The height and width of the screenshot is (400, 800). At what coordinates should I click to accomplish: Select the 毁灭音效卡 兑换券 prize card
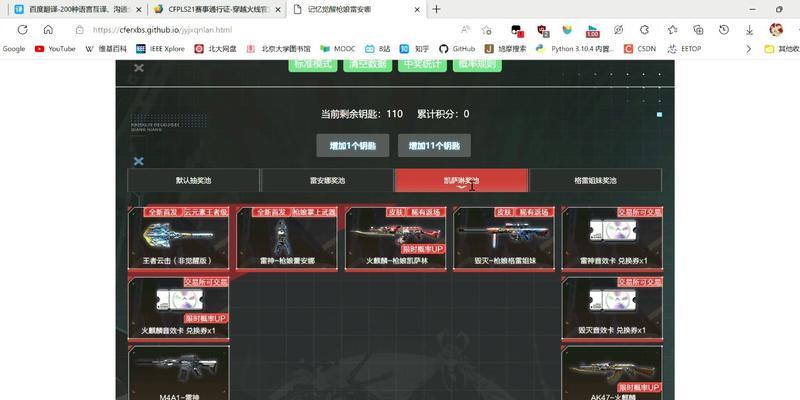612,309
